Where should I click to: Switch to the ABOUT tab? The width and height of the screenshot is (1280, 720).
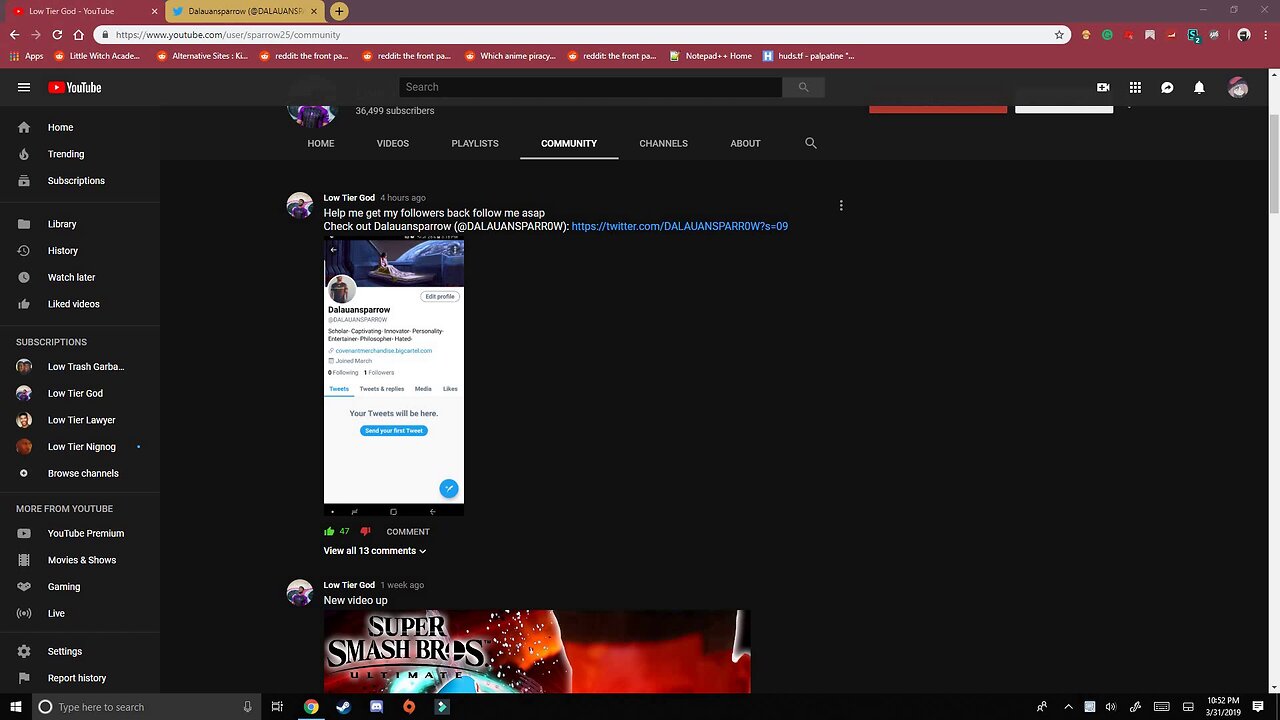(x=745, y=143)
